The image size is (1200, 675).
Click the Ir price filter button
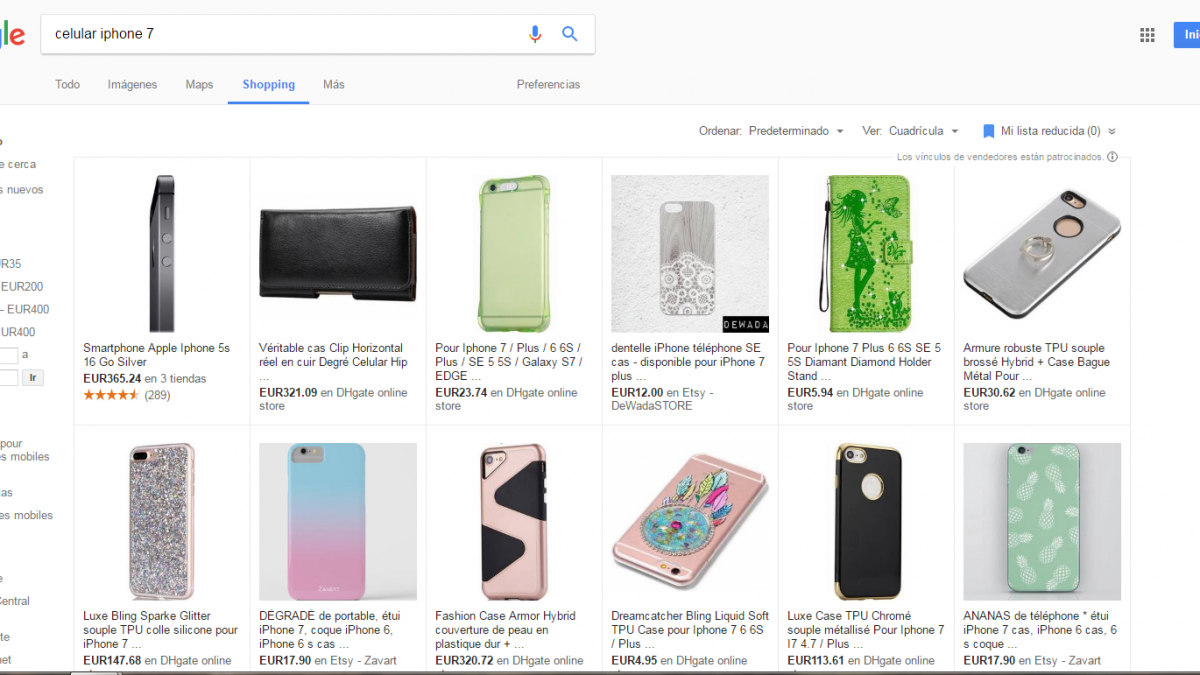coord(34,378)
